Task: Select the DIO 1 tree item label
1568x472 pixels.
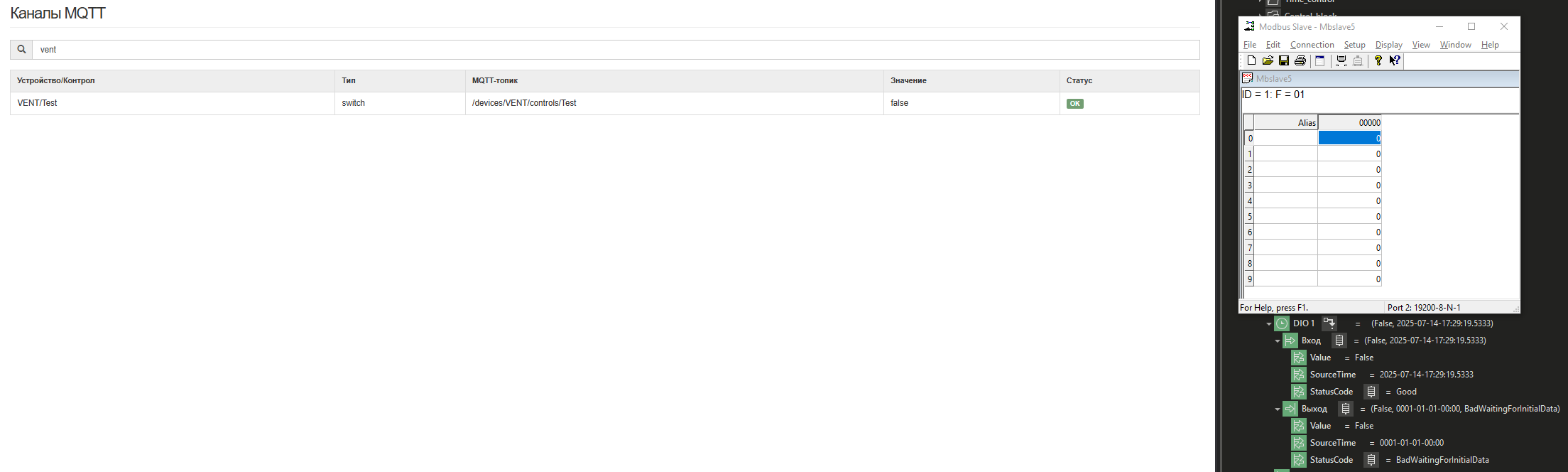Action: click(1304, 323)
